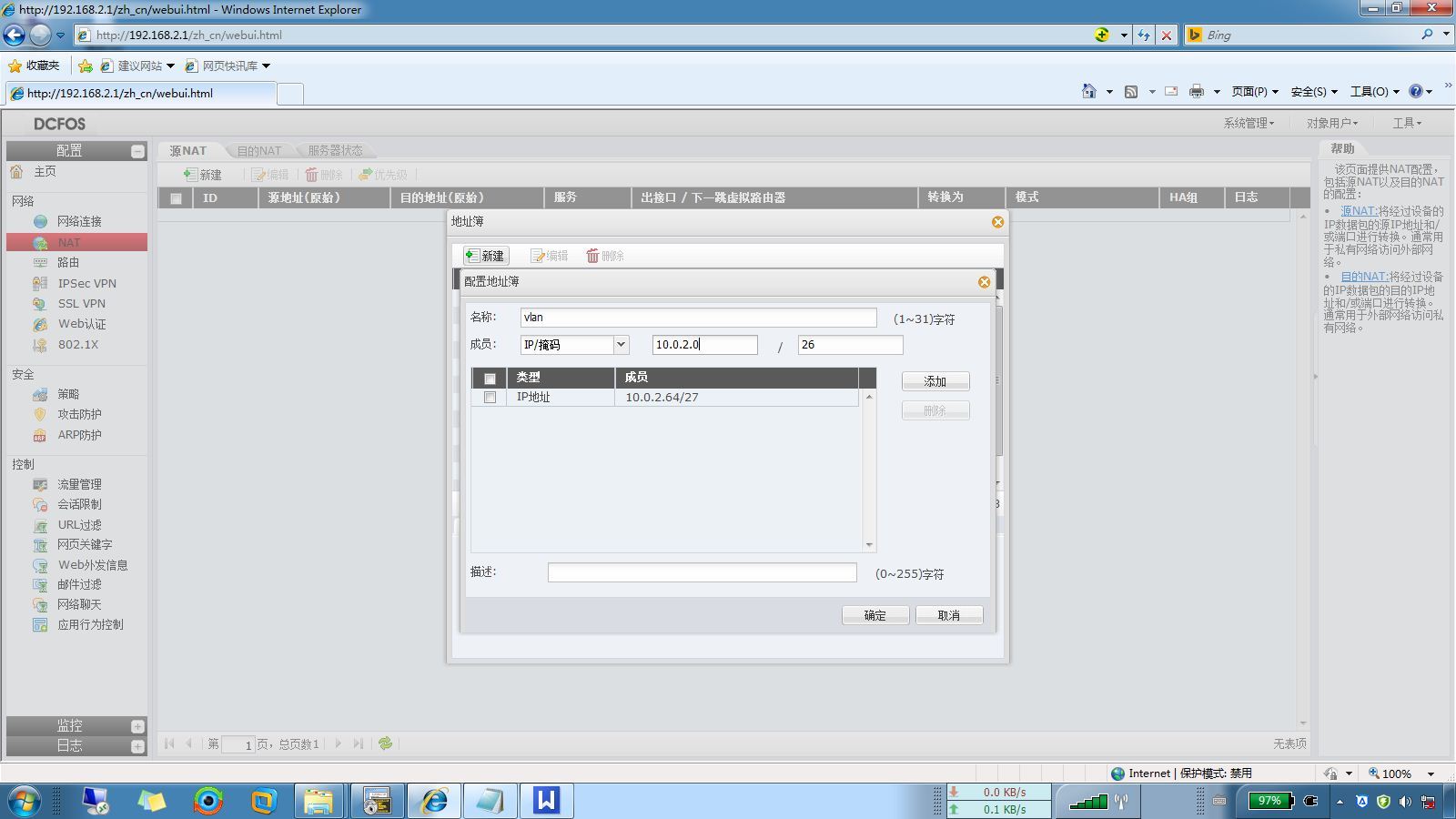The image size is (1456, 819).
Task: Click the member list scrollbar down arrow
Action: [869, 545]
